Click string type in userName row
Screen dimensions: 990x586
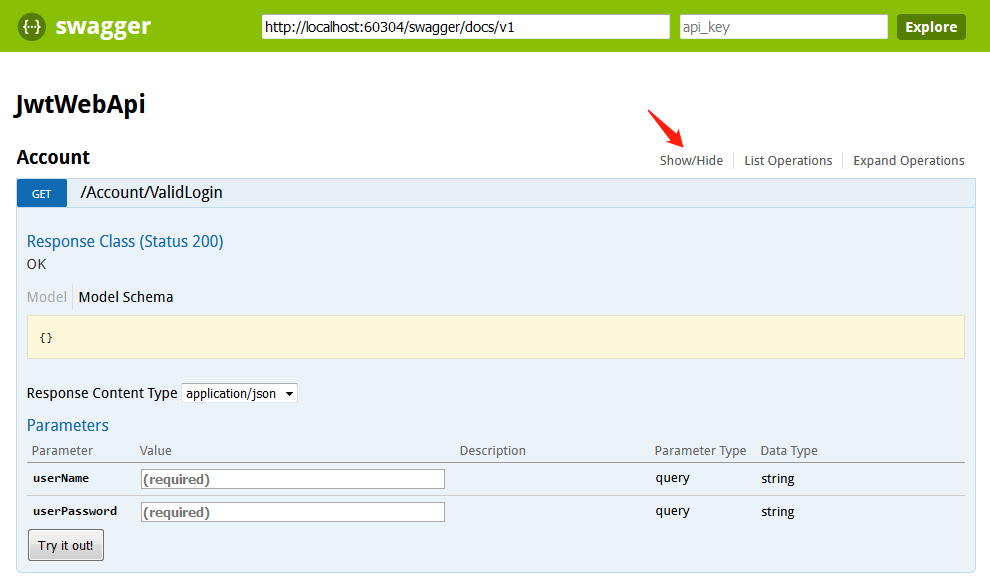click(777, 479)
